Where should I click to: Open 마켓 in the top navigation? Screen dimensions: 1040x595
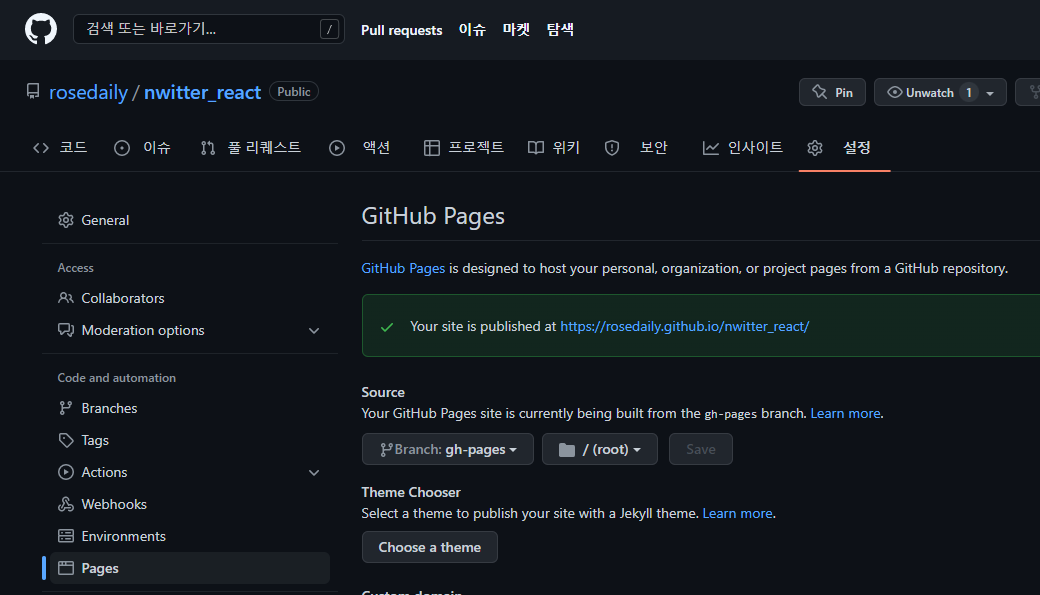coord(516,30)
